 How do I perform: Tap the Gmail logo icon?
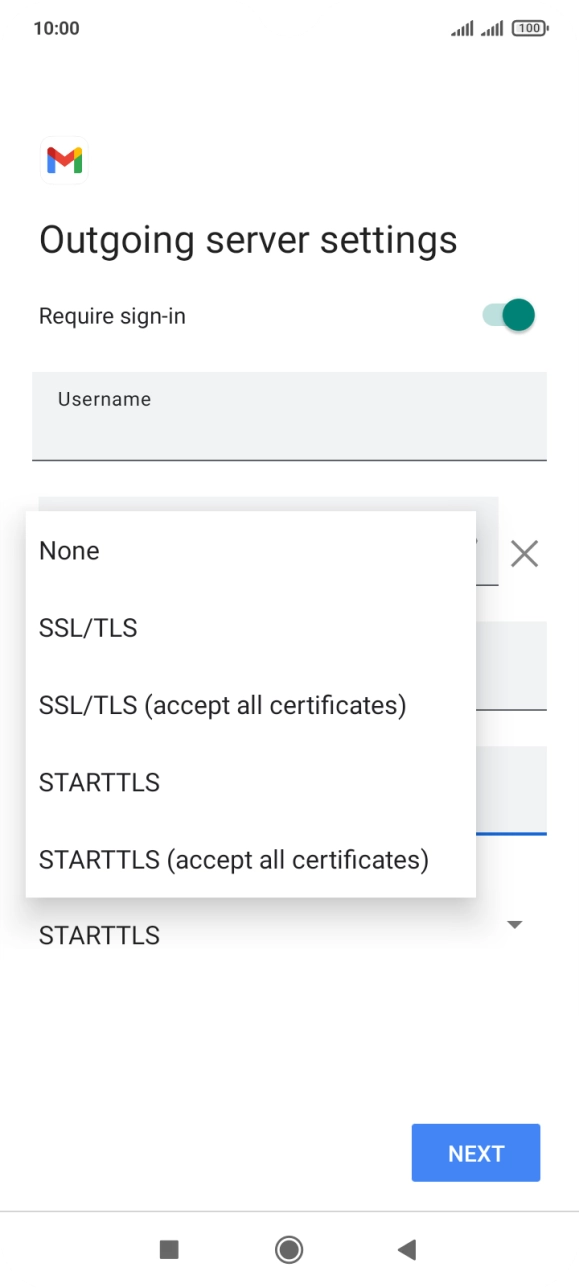tap(64, 160)
